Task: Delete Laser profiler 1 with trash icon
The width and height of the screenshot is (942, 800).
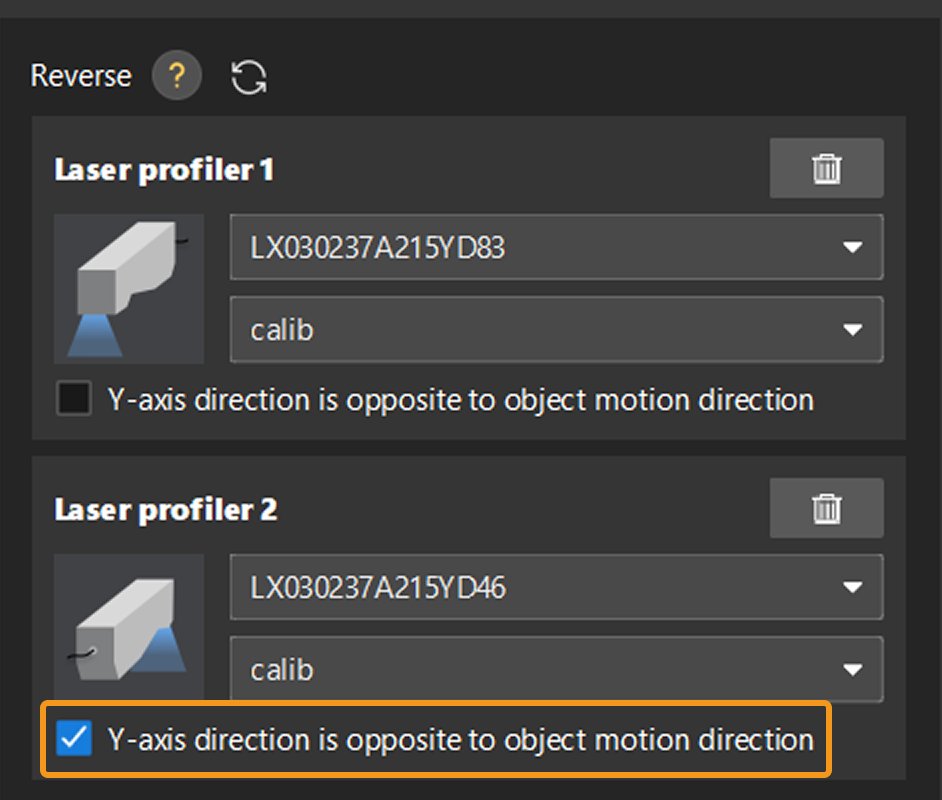Action: click(x=826, y=169)
